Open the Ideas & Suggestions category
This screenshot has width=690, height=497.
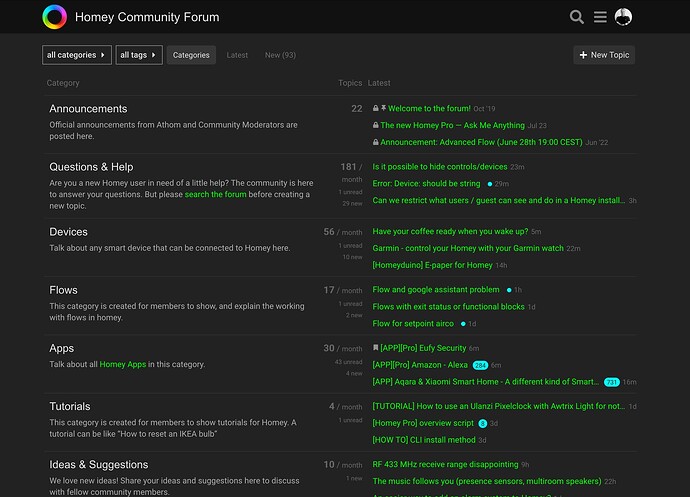99,464
